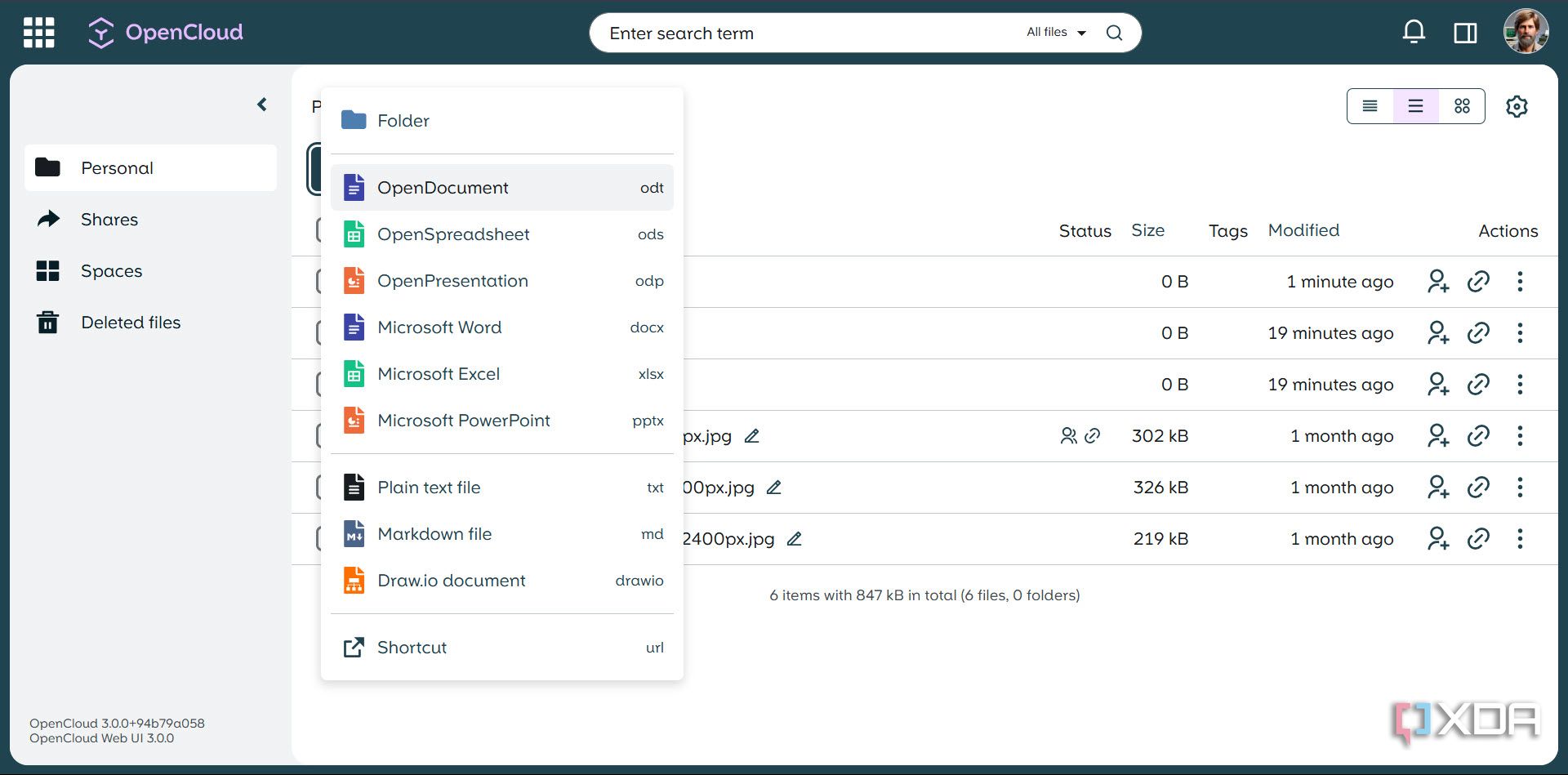Copy link for the 219 kB file
Screen dimensions: 1568x775
pyautogui.click(x=1478, y=539)
